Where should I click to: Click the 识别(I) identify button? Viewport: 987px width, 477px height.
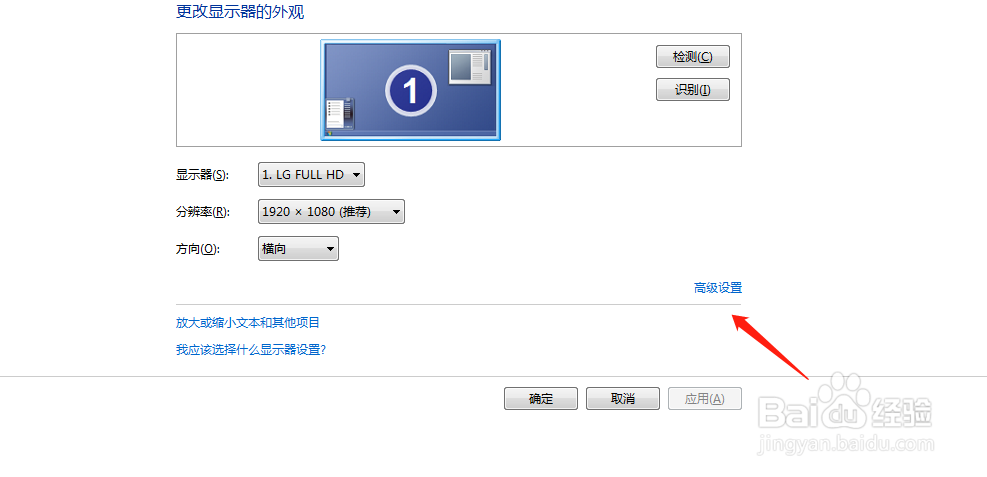692,89
